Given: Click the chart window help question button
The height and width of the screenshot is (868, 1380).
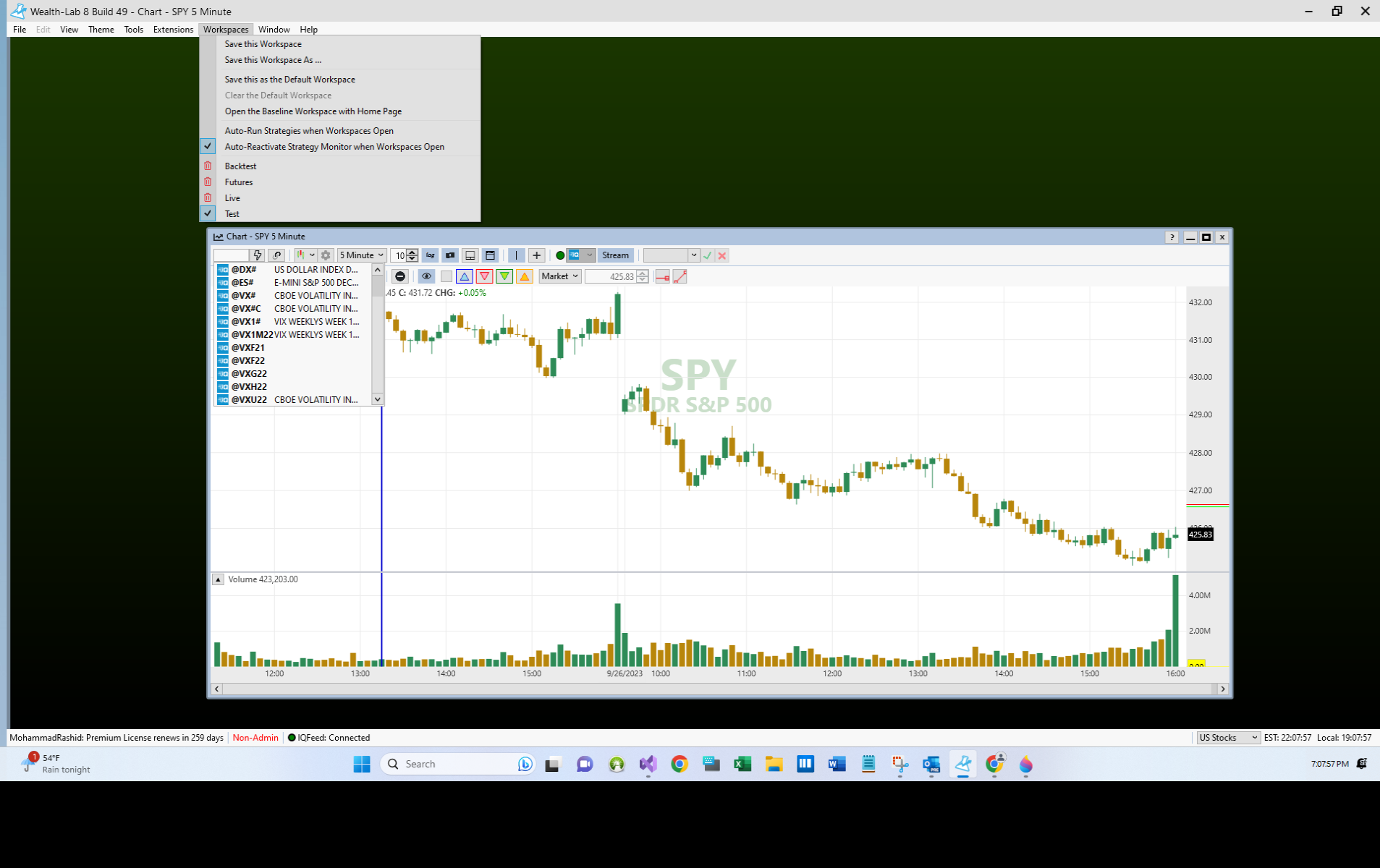Looking at the screenshot, I should click(x=1172, y=237).
